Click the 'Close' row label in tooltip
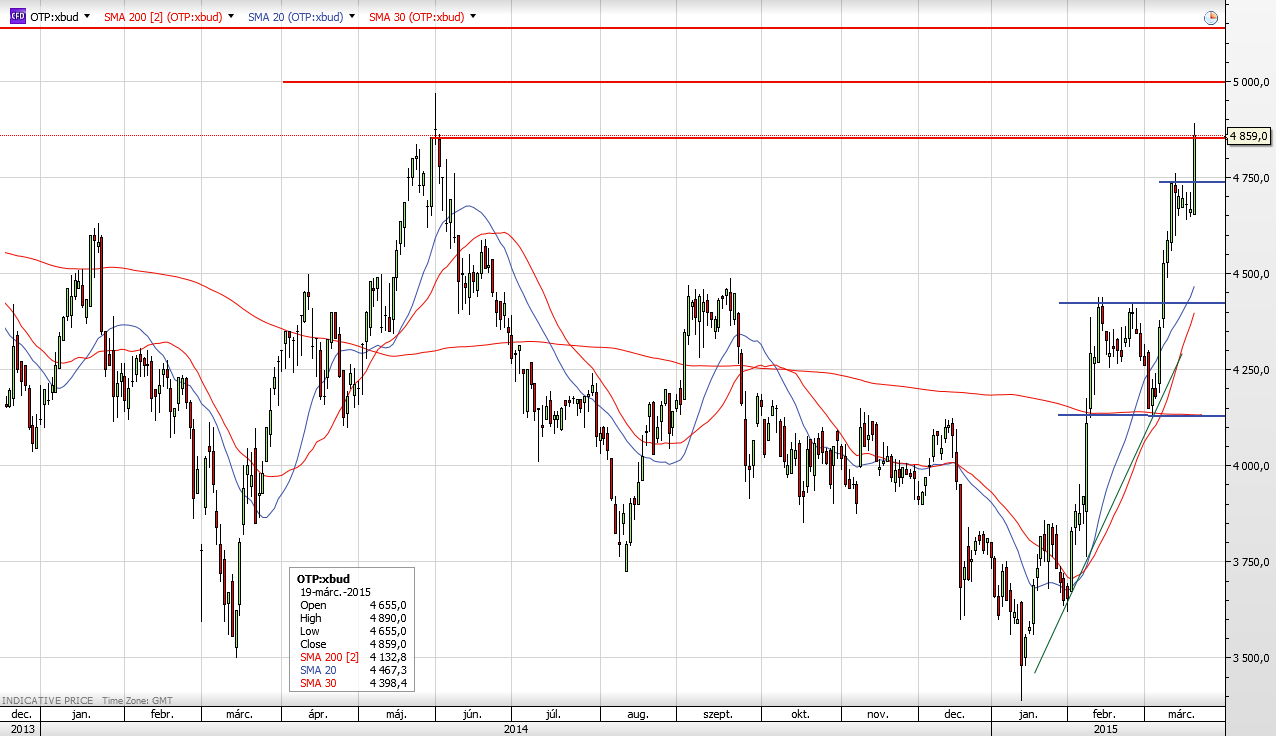 click(x=313, y=644)
